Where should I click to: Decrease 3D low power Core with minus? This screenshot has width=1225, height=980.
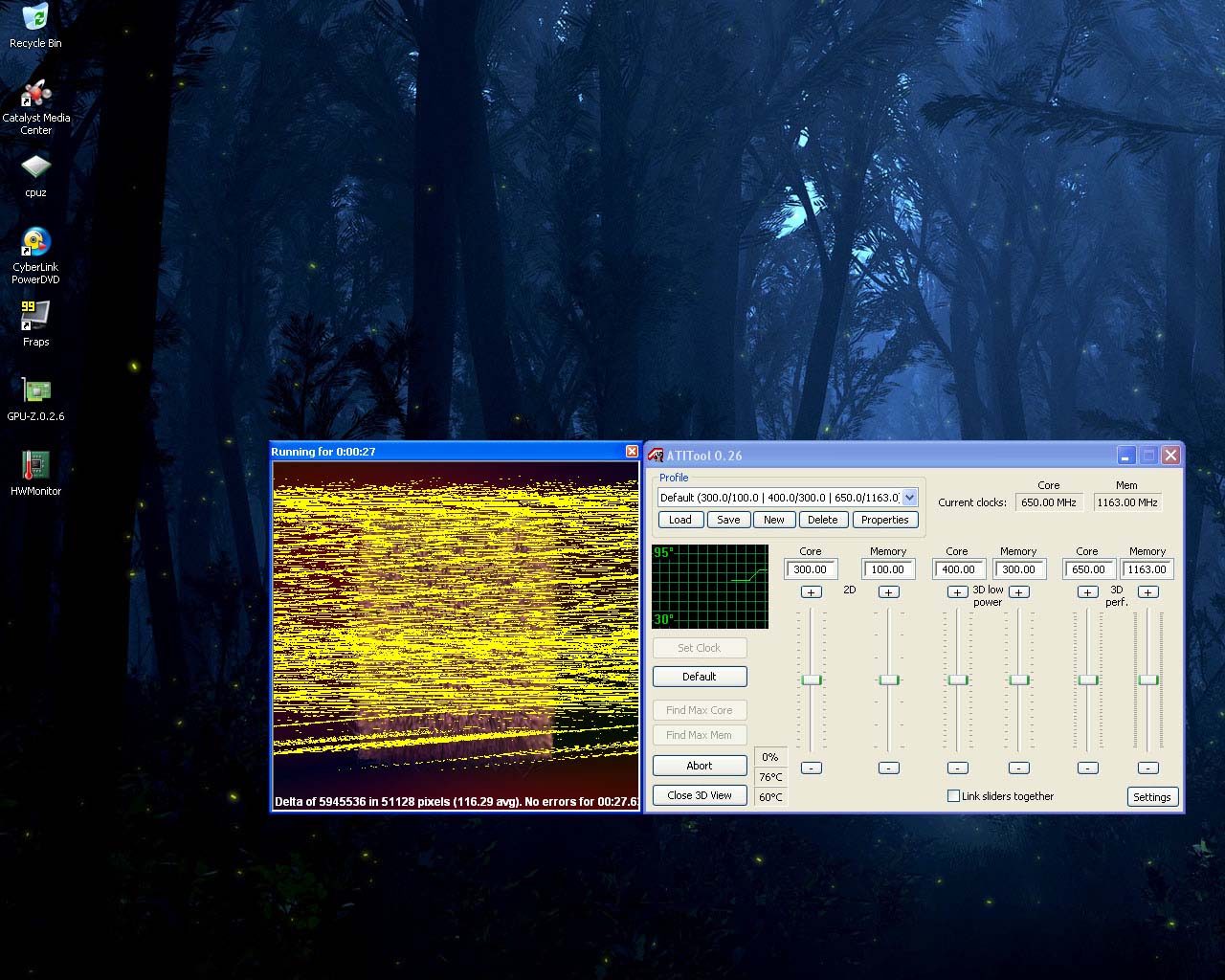click(x=958, y=768)
